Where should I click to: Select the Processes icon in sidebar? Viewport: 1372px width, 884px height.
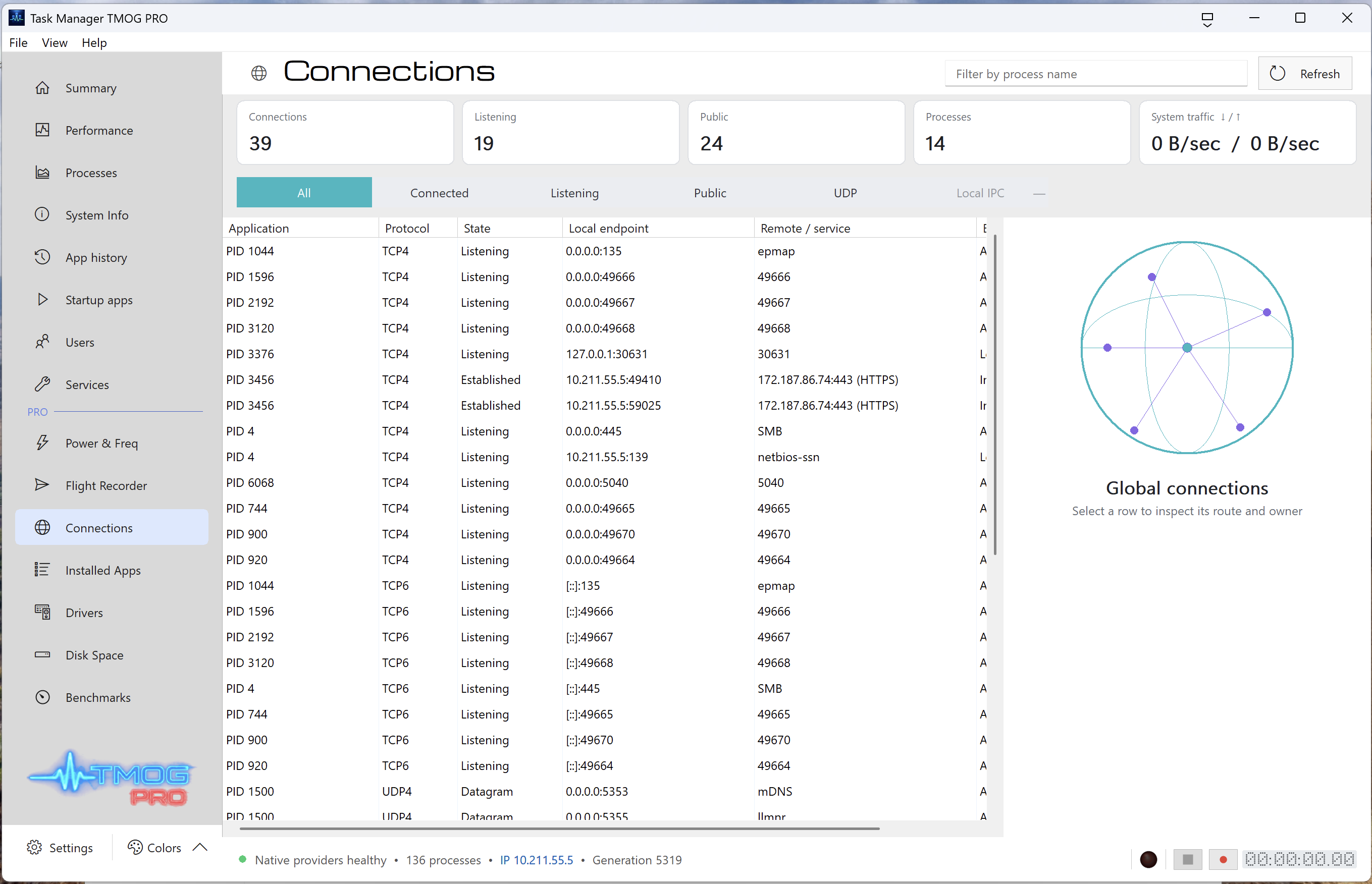pos(42,173)
